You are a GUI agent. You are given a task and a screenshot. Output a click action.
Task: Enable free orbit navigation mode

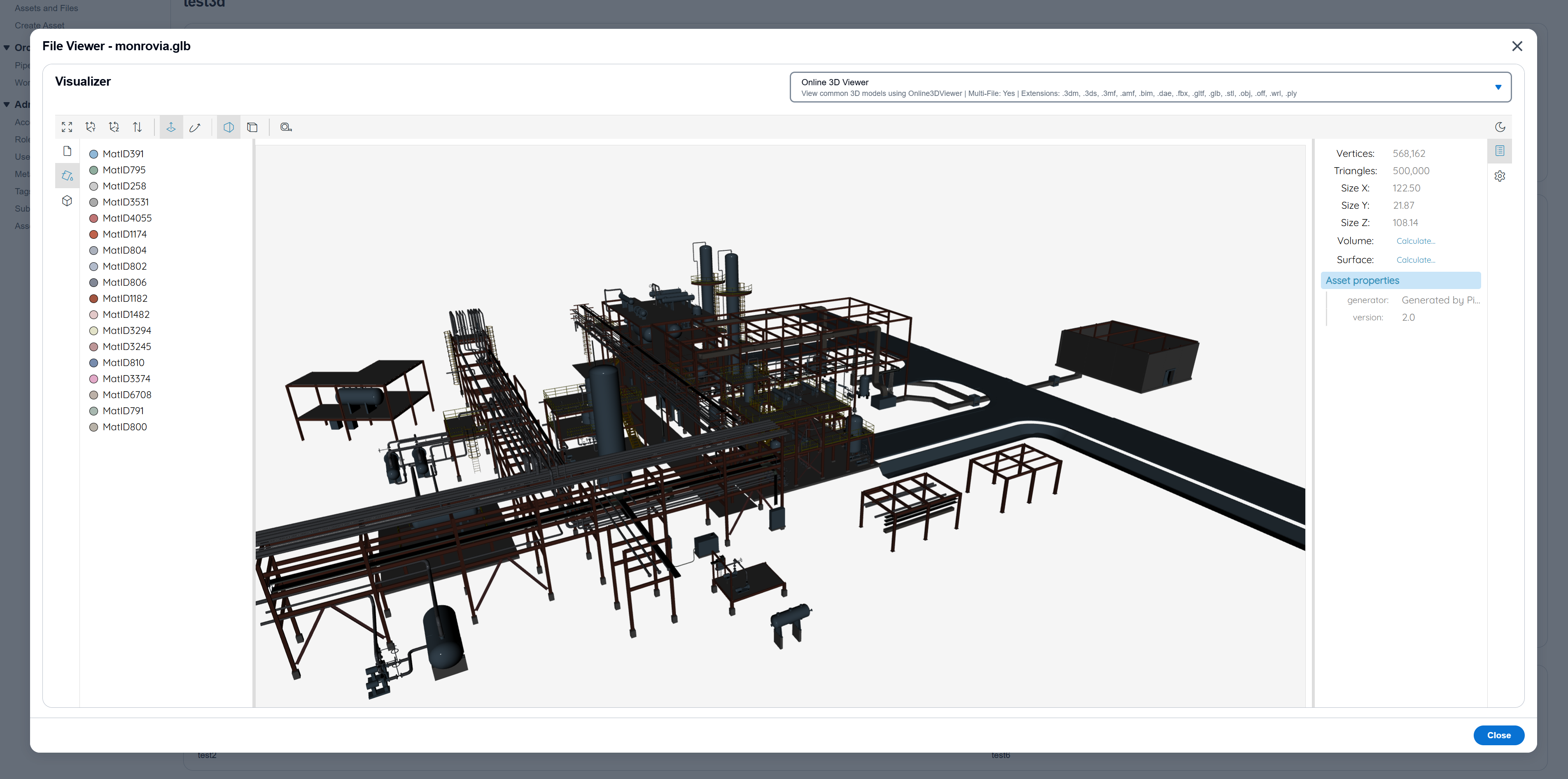click(x=195, y=127)
